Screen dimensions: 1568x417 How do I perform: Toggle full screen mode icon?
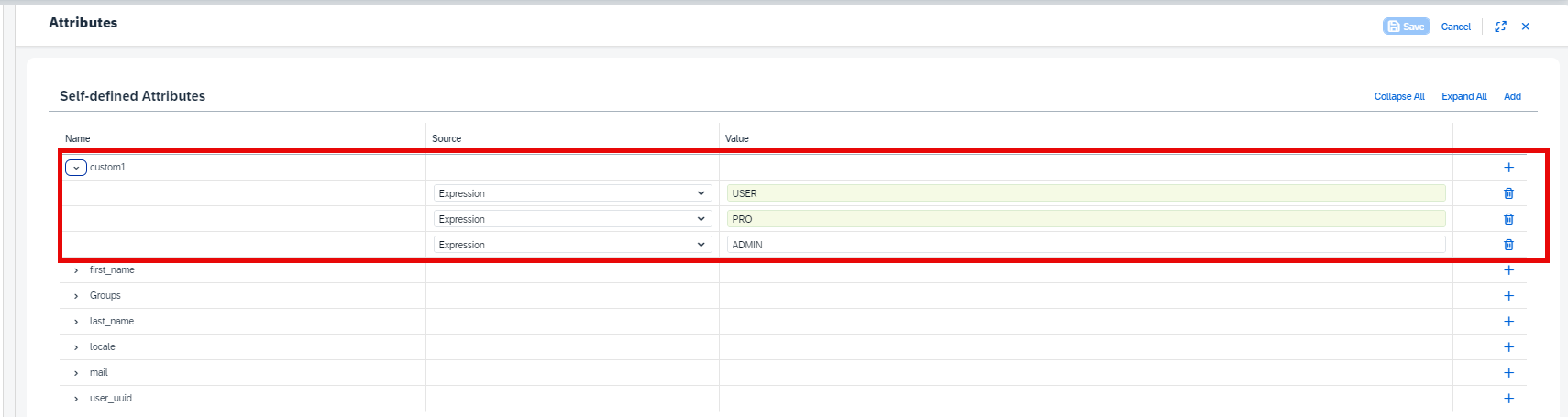(x=1500, y=27)
